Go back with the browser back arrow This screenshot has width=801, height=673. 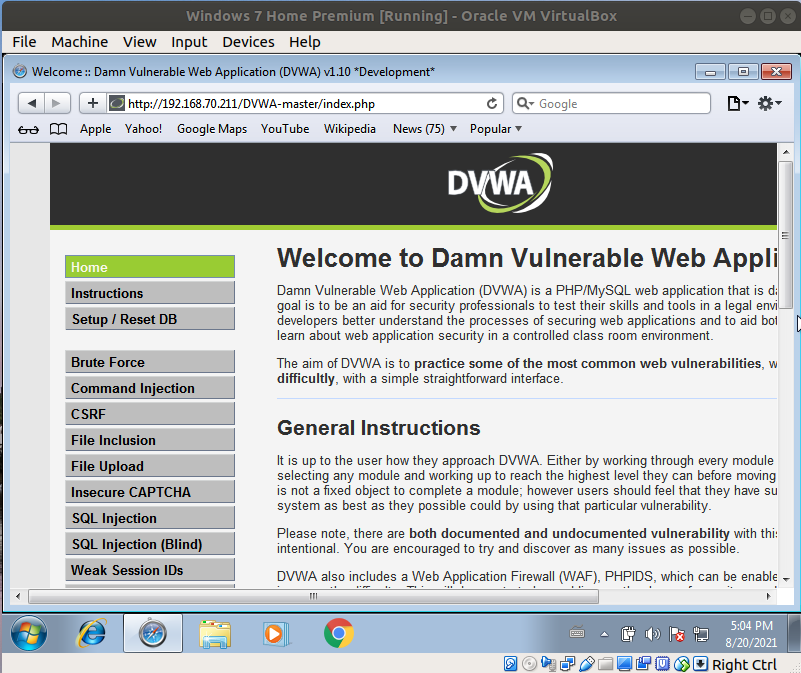tap(32, 104)
